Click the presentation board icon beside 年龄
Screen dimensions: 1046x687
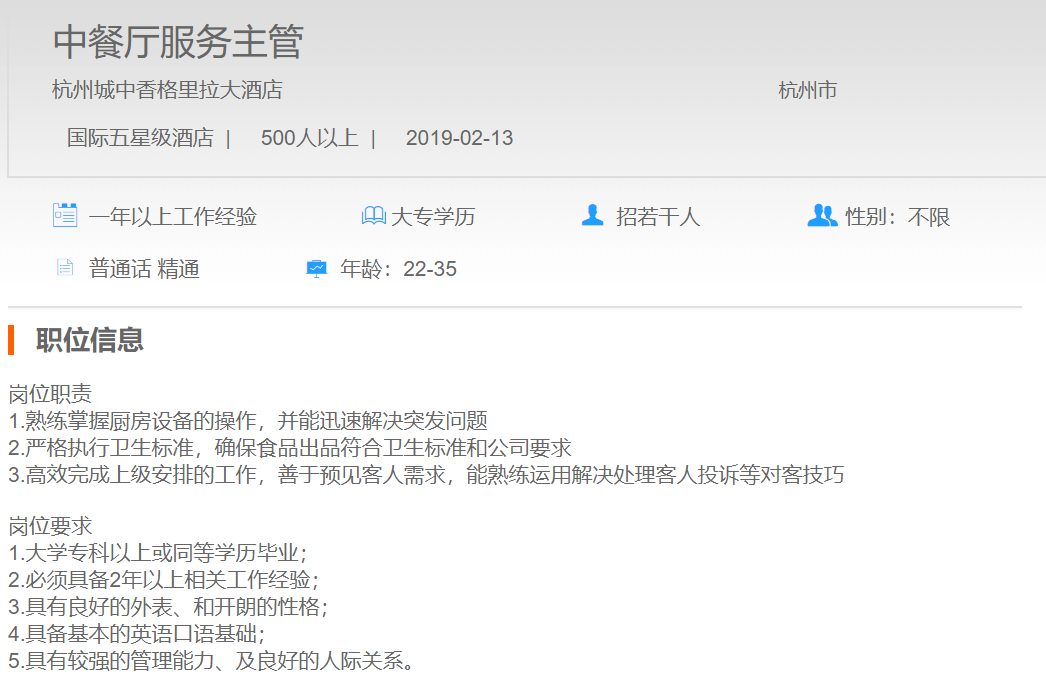tap(316, 268)
